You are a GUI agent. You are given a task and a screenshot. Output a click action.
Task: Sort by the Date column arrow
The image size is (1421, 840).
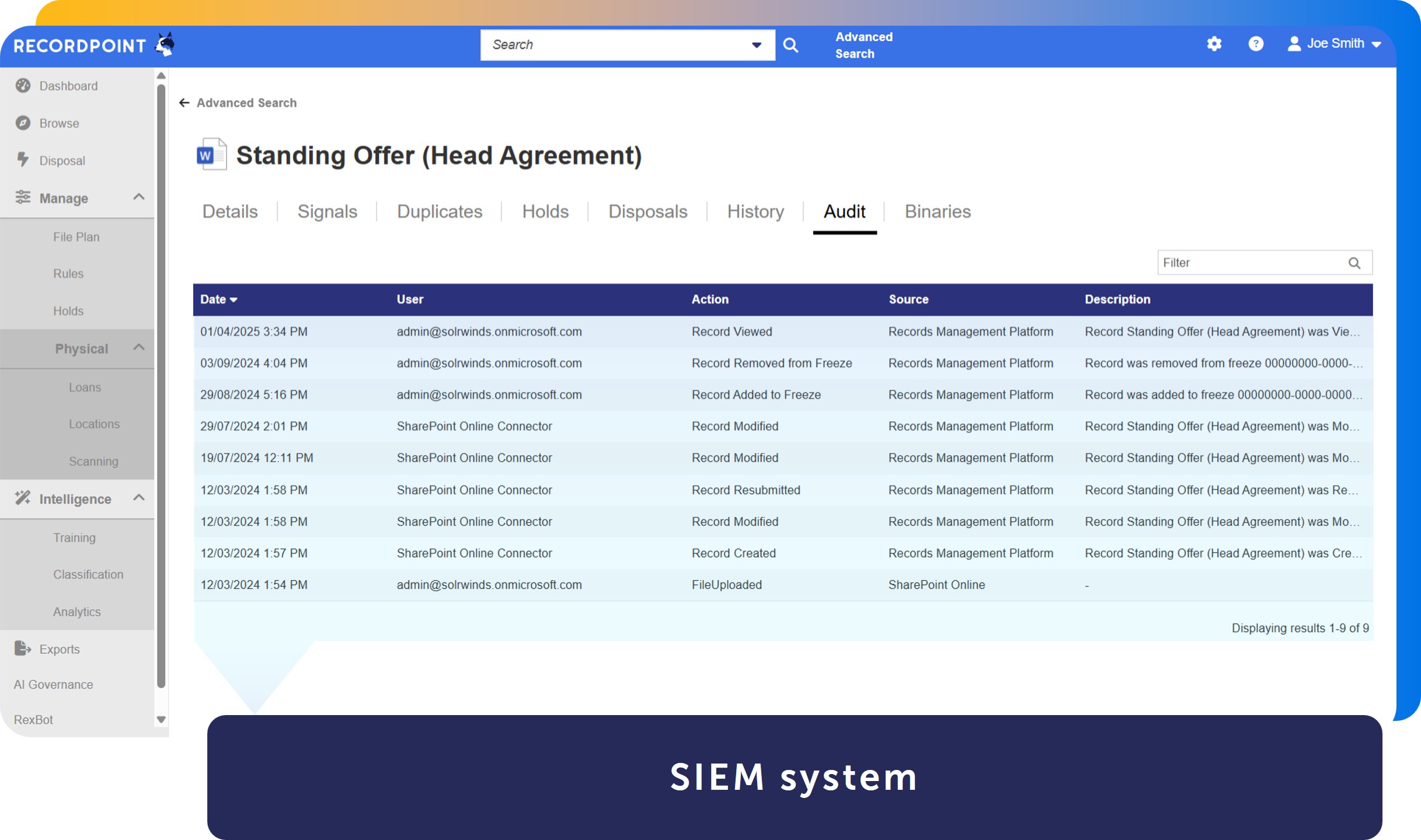[234, 300]
